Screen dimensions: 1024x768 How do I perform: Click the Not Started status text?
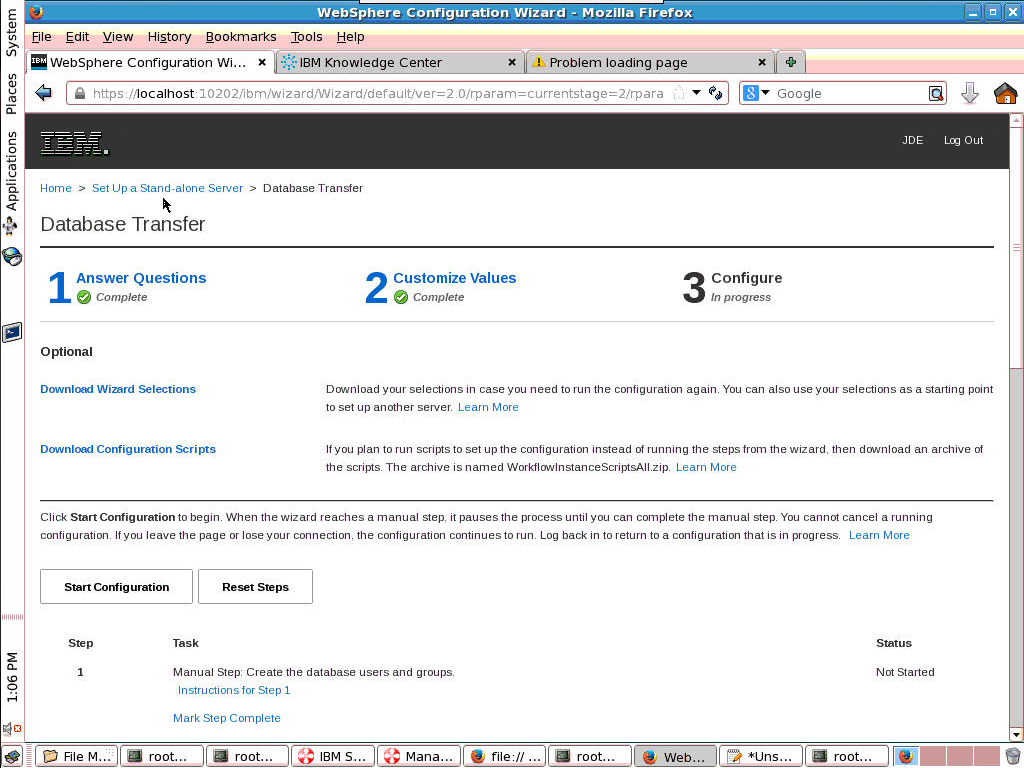pyautogui.click(x=905, y=672)
